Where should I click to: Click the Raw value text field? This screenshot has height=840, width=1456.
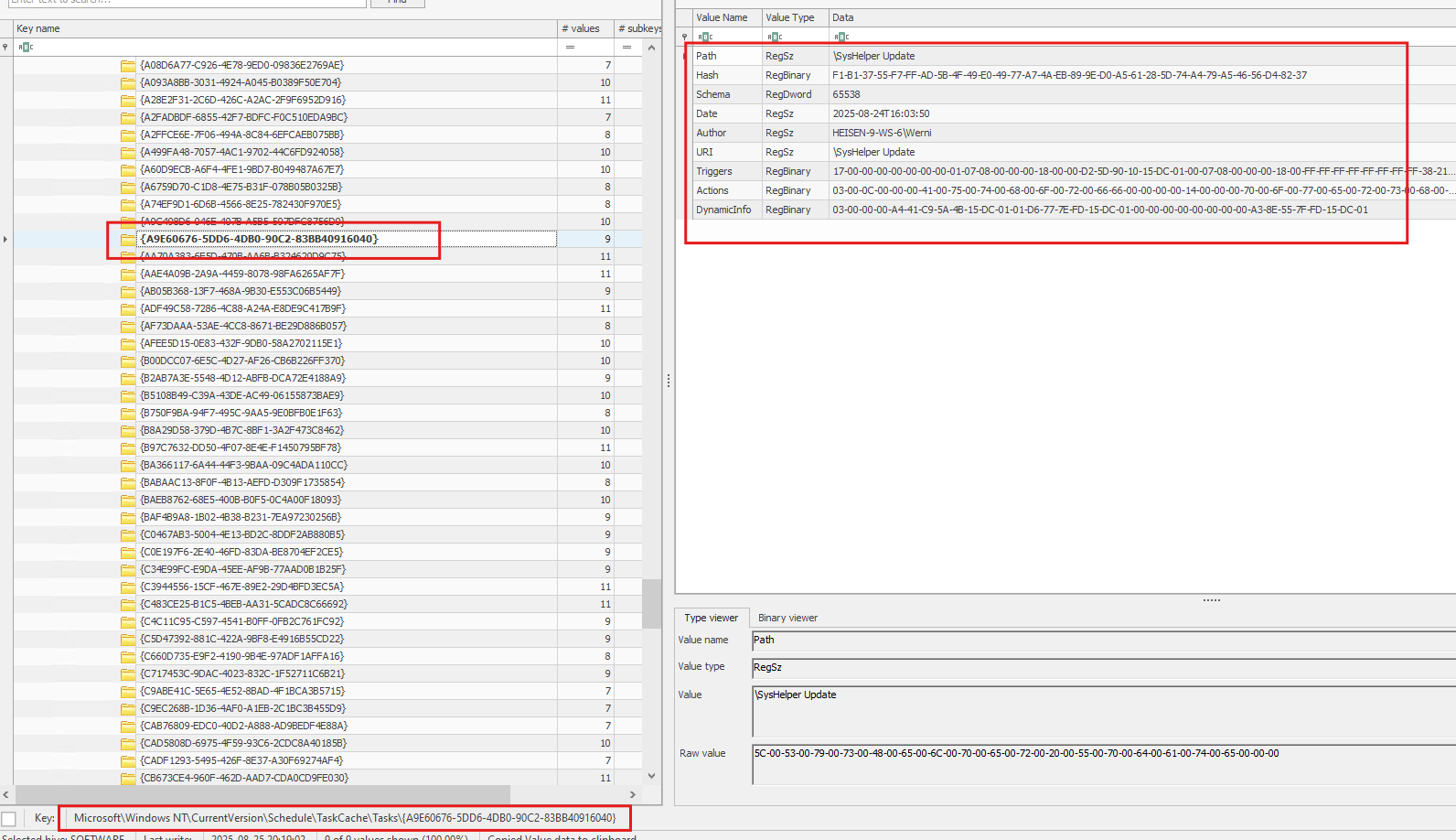click(1097, 765)
